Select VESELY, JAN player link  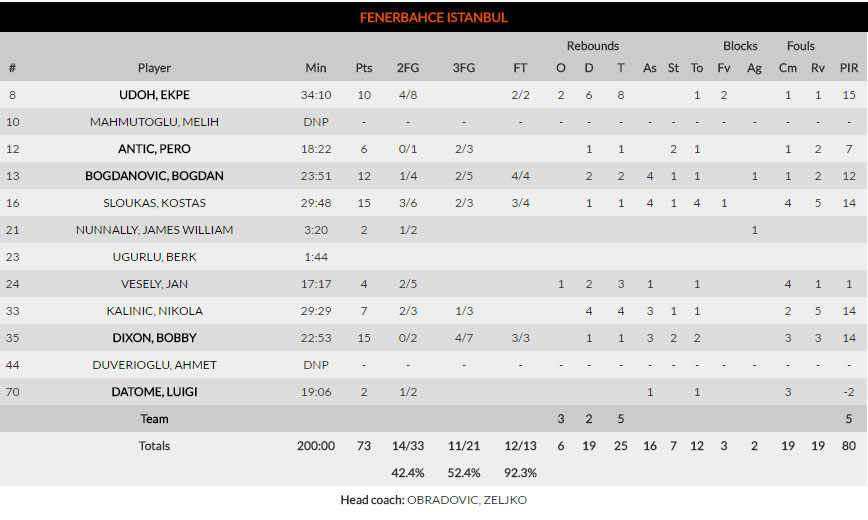154,284
